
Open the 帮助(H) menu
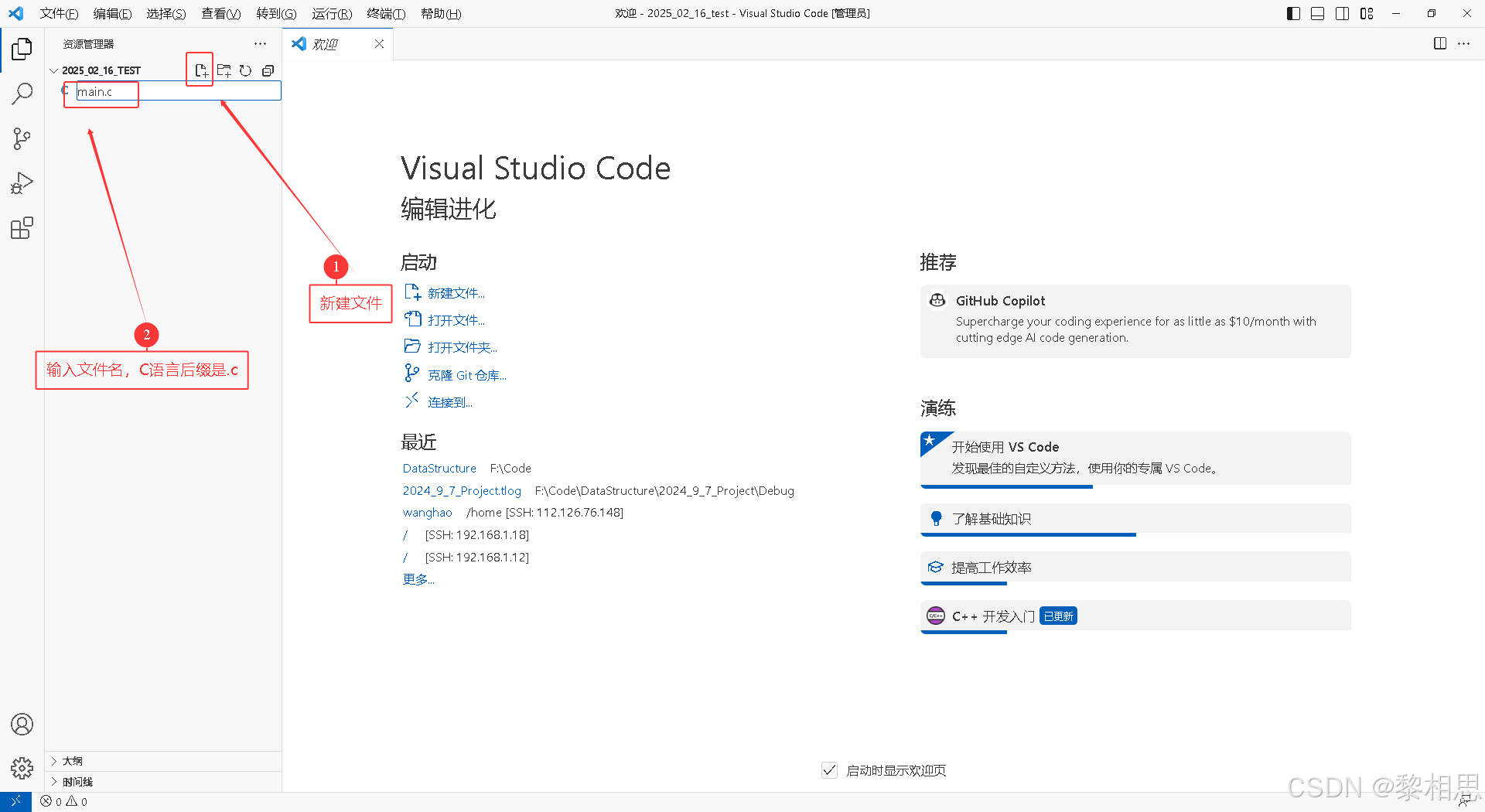[441, 13]
